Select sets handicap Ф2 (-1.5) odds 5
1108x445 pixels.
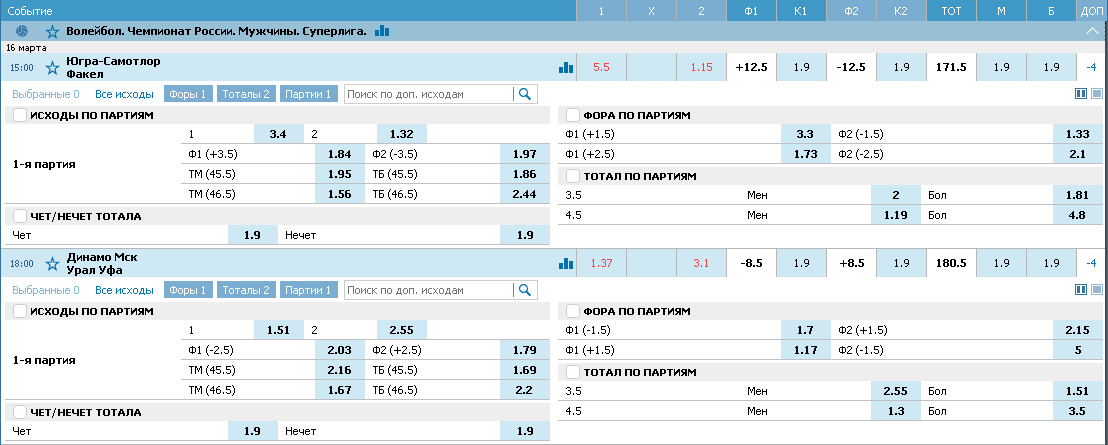1077,350
